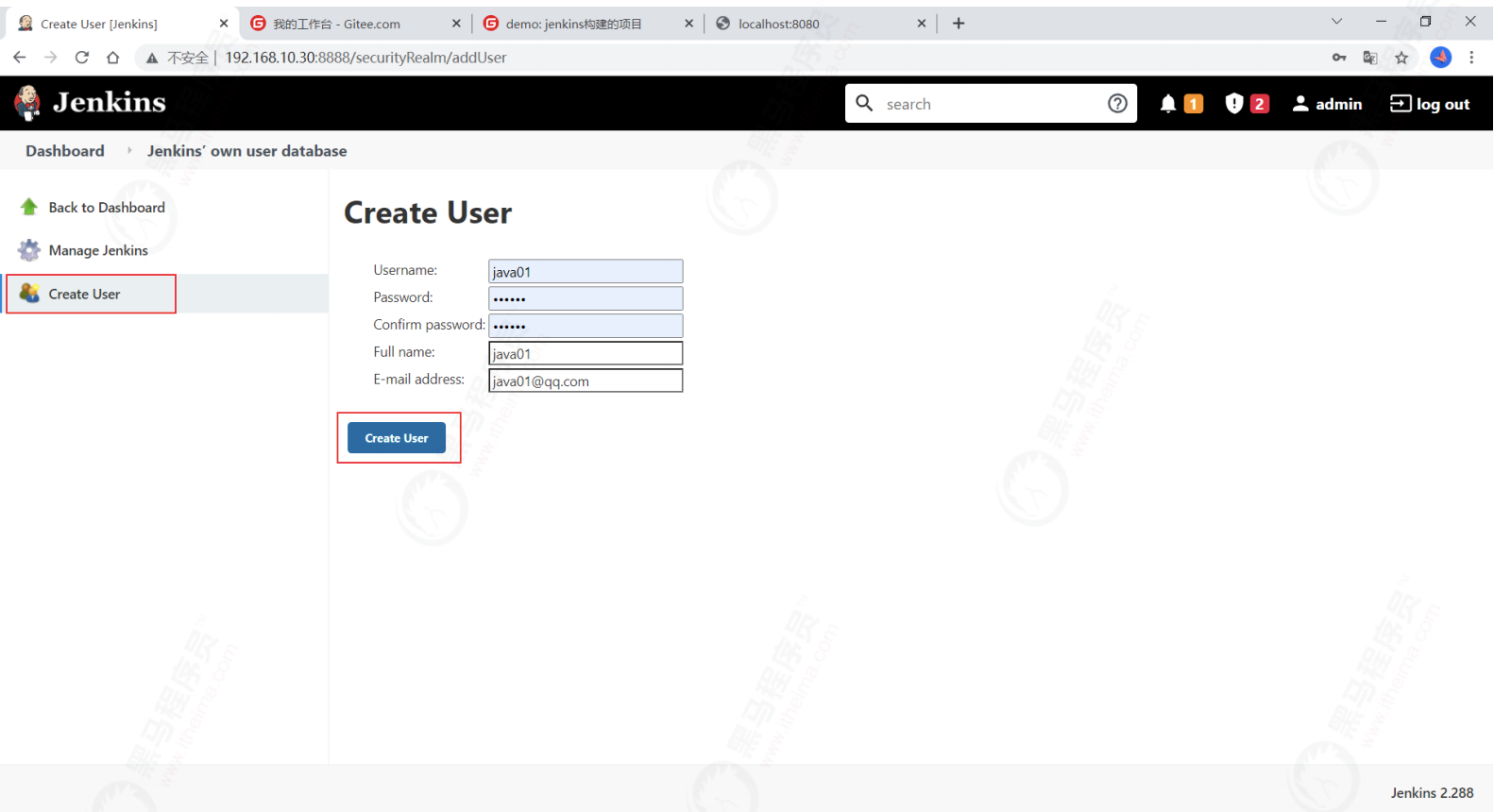The width and height of the screenshot is (1494, 812).
Task: Click Back to Dashboard link
Action: click(x=107, y=208)
